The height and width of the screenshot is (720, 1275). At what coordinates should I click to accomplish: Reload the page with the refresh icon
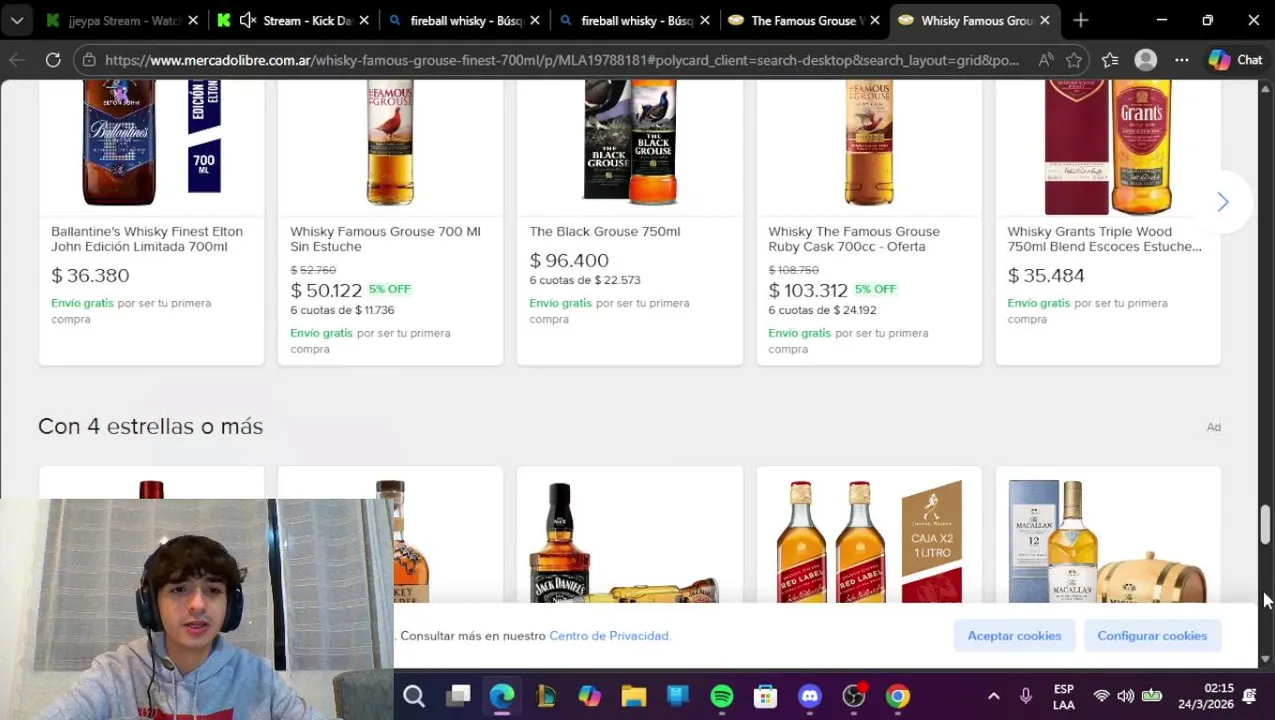pyautogui.click(x=53, y=60)
